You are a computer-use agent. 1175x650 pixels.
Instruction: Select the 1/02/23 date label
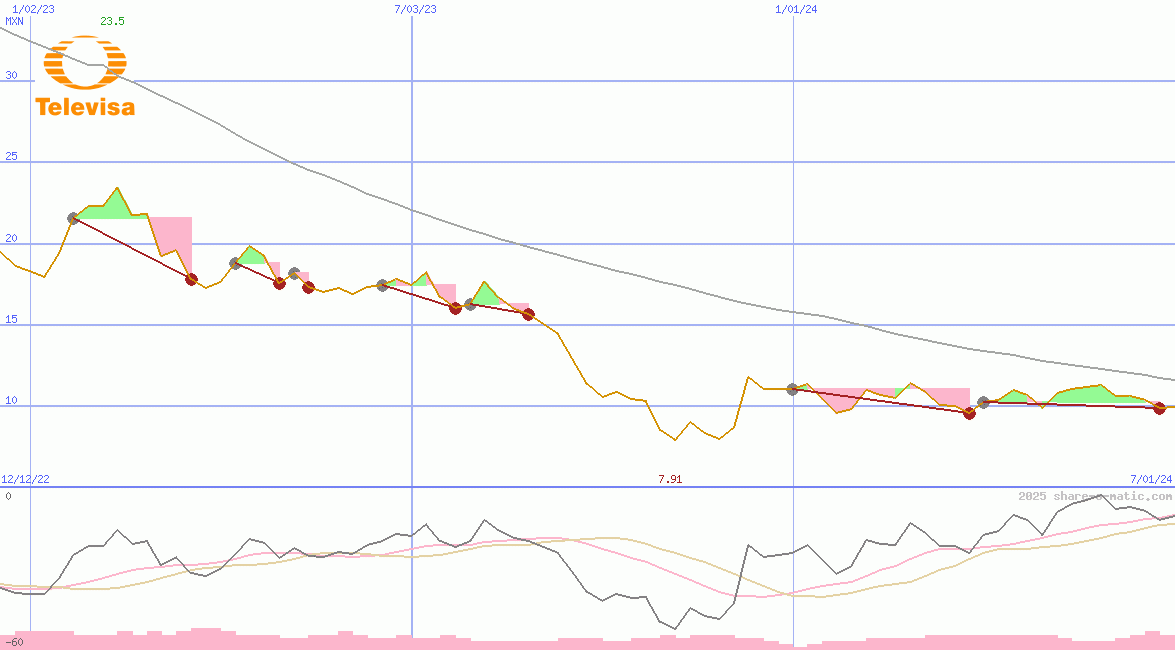[x=33, y=9]
